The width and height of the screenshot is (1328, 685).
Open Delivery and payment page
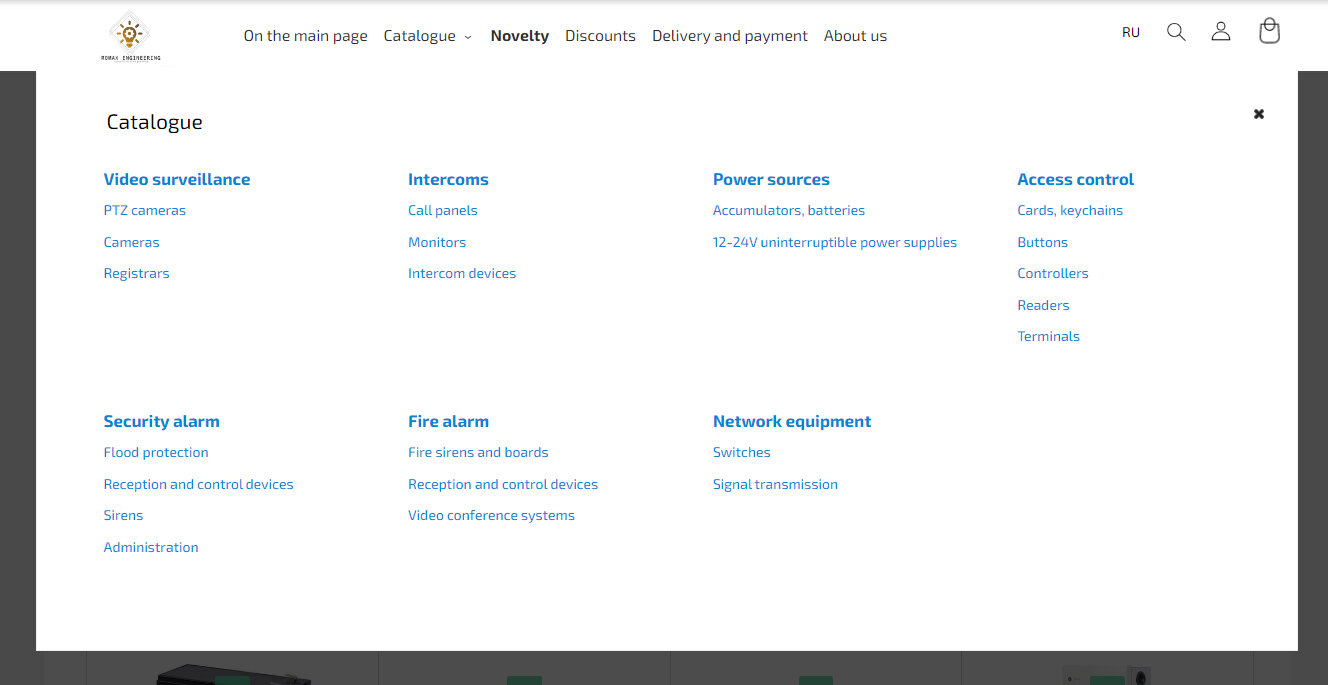click(x=729, y=36)
